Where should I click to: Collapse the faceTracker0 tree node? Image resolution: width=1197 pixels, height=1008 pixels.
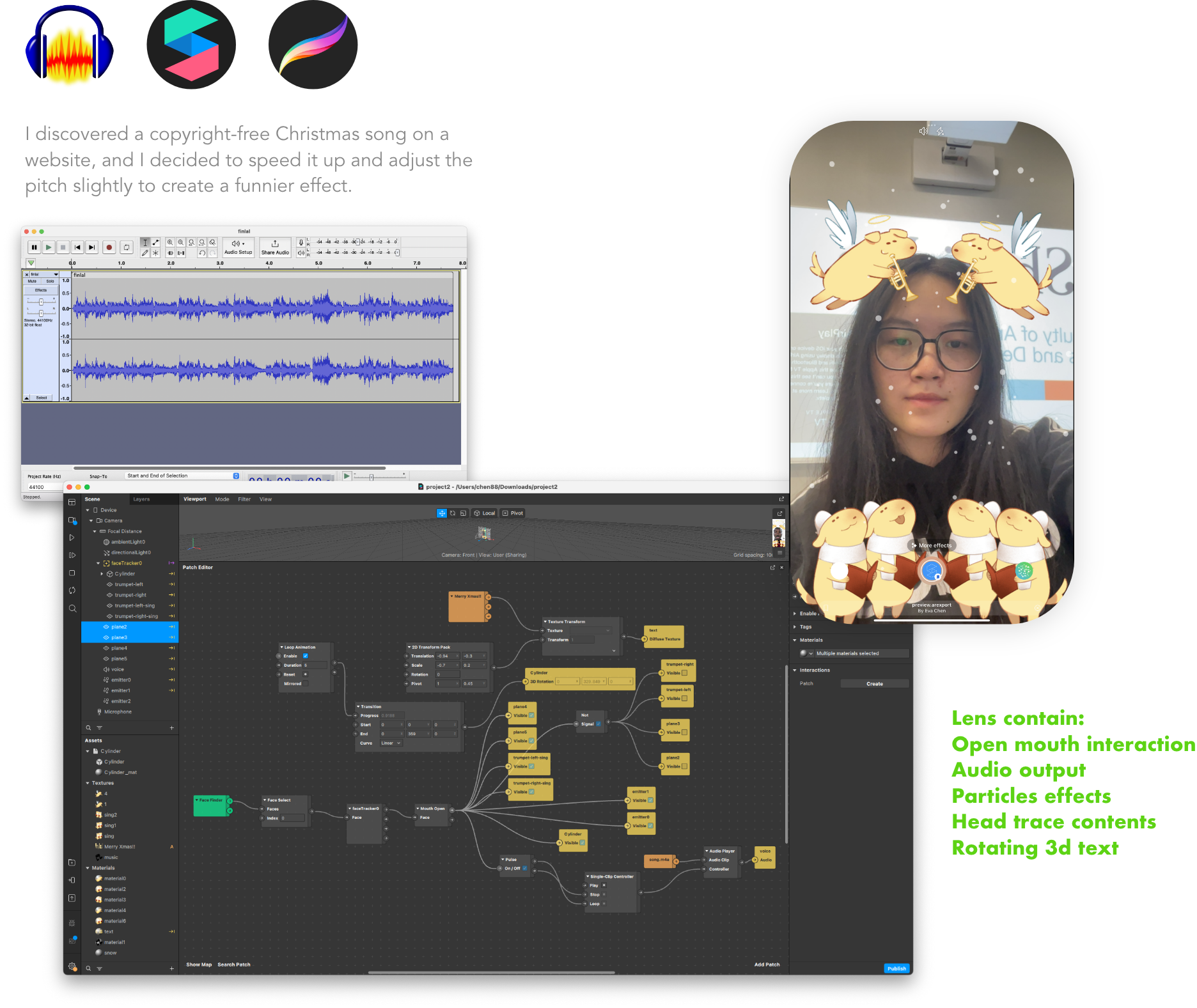(x=98, y=563)
